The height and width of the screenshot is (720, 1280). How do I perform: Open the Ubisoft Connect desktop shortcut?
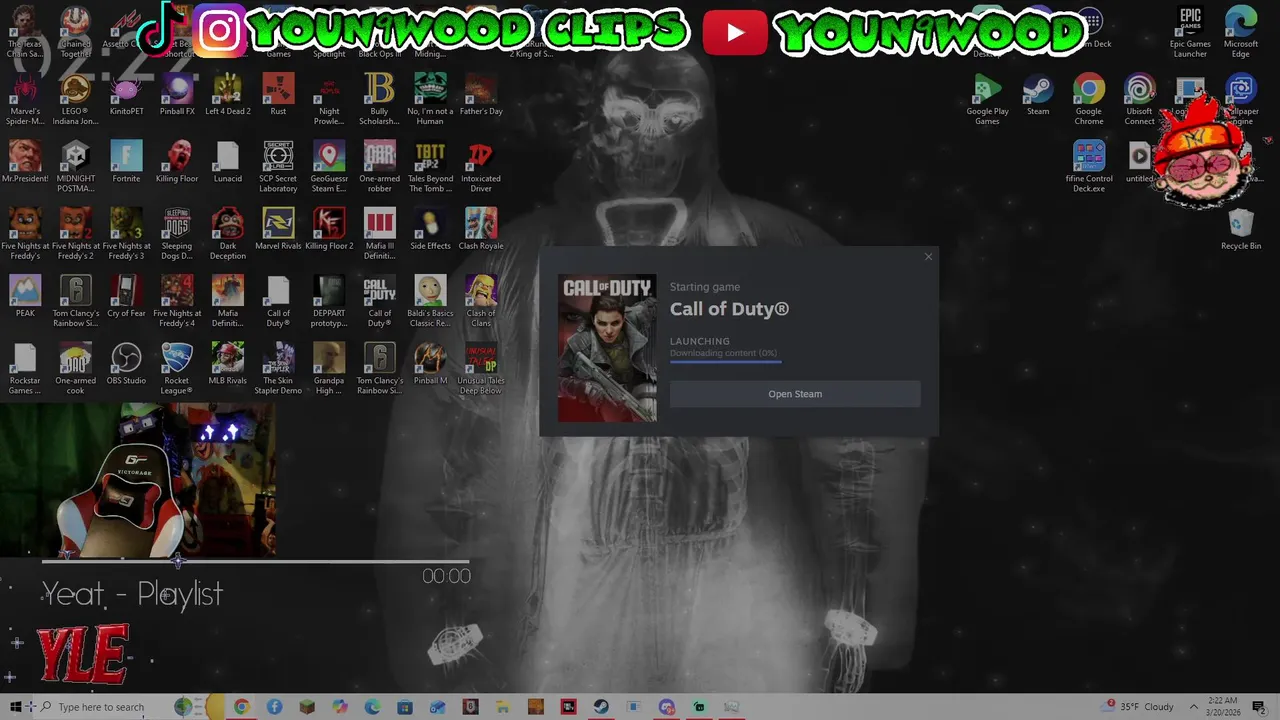[1139, 99]
